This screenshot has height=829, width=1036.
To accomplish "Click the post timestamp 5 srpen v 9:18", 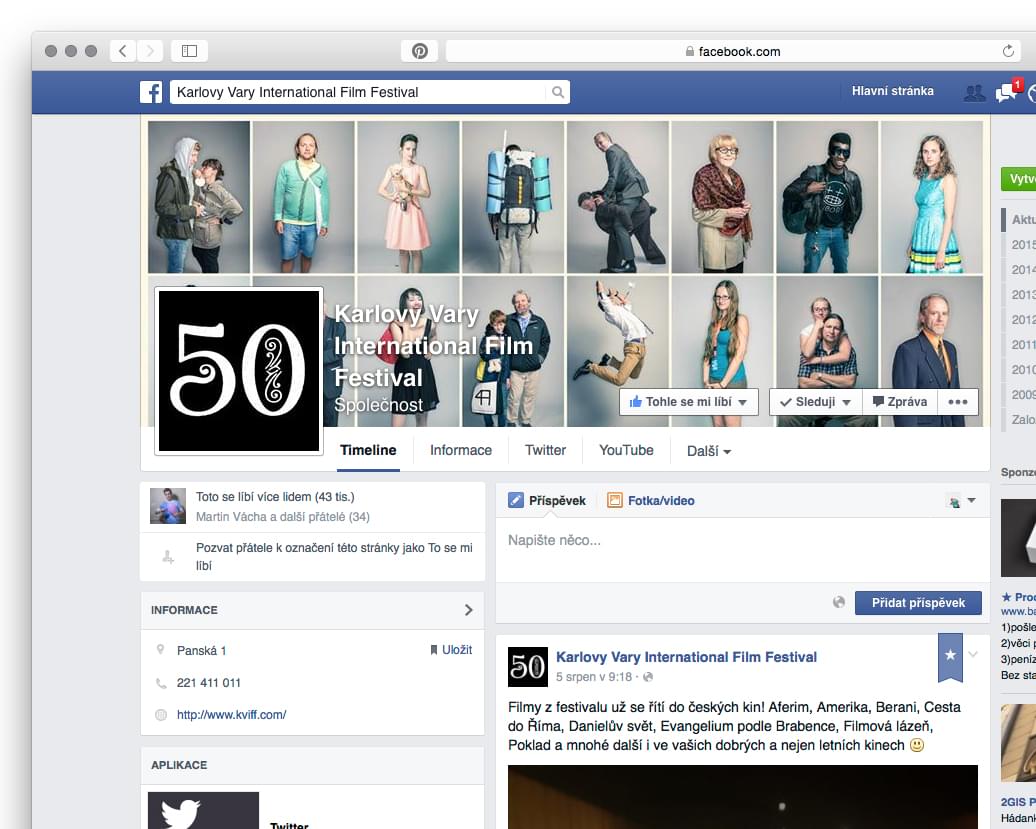I will (594, 676).
